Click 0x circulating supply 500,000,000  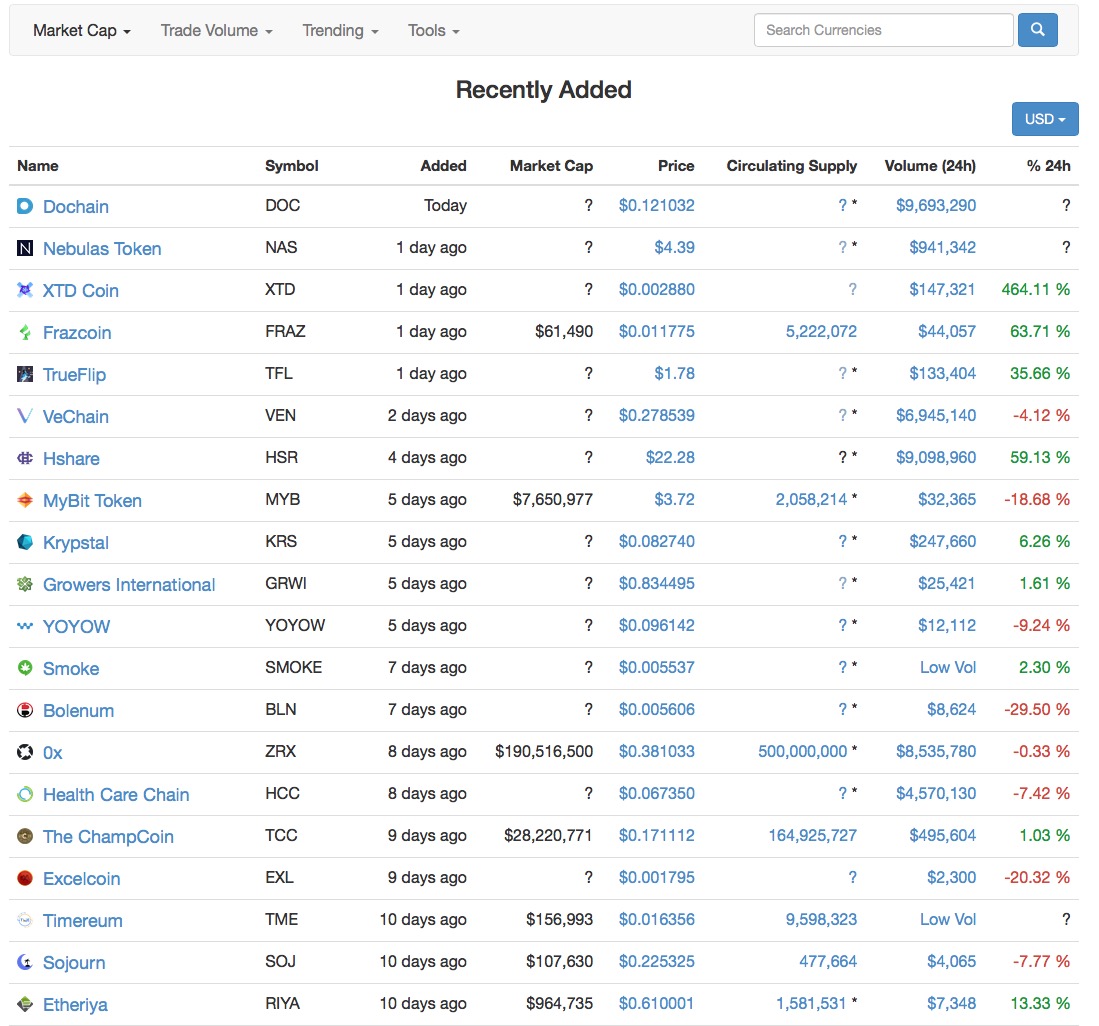coord(803,751)
